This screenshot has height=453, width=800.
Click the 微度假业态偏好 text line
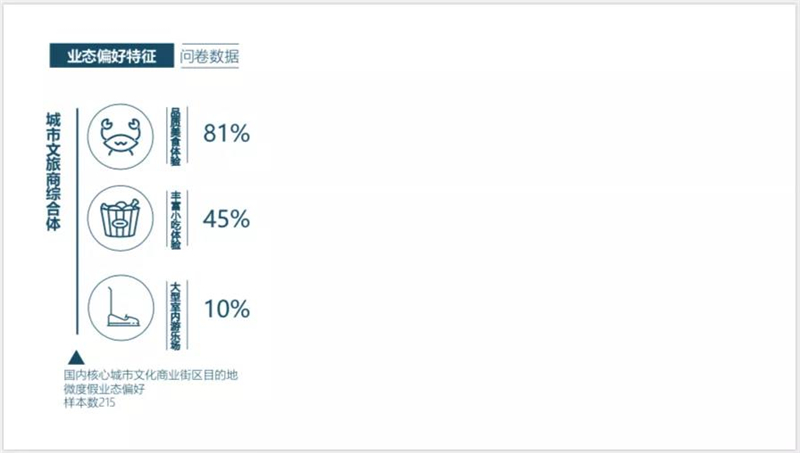click(x=104, y=389)
